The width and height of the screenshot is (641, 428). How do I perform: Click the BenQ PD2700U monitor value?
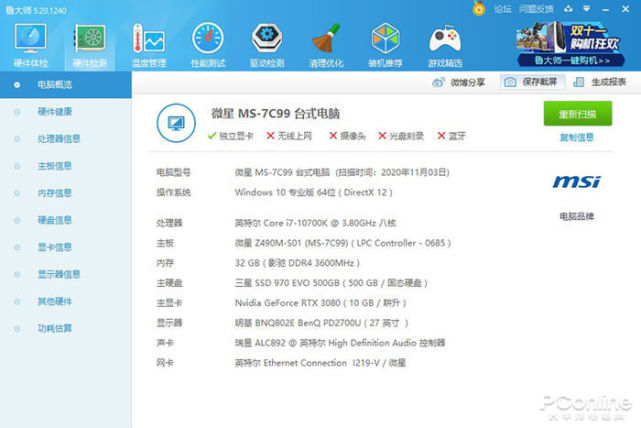click(x=321, y=323)
